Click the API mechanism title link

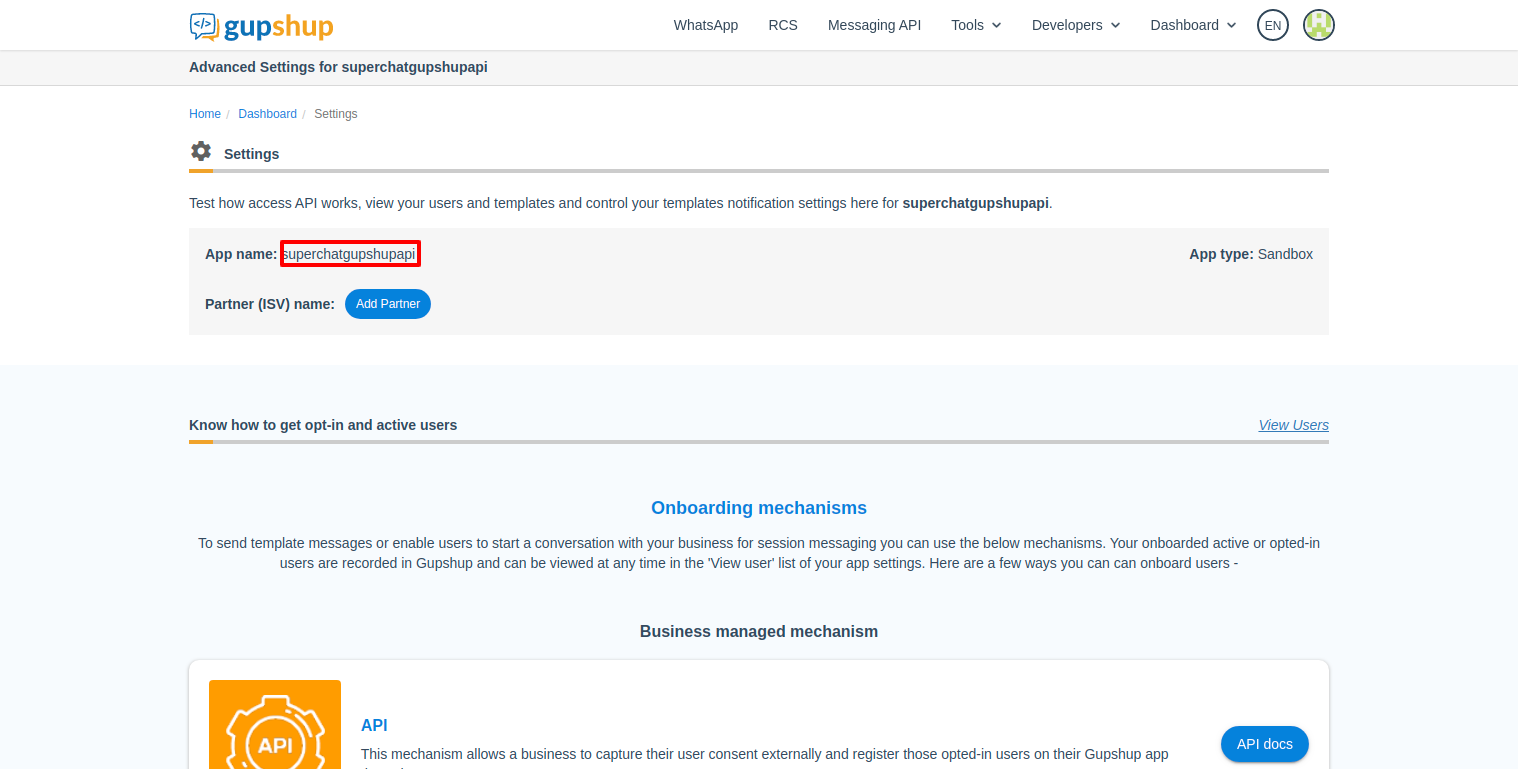click(374, 725)
